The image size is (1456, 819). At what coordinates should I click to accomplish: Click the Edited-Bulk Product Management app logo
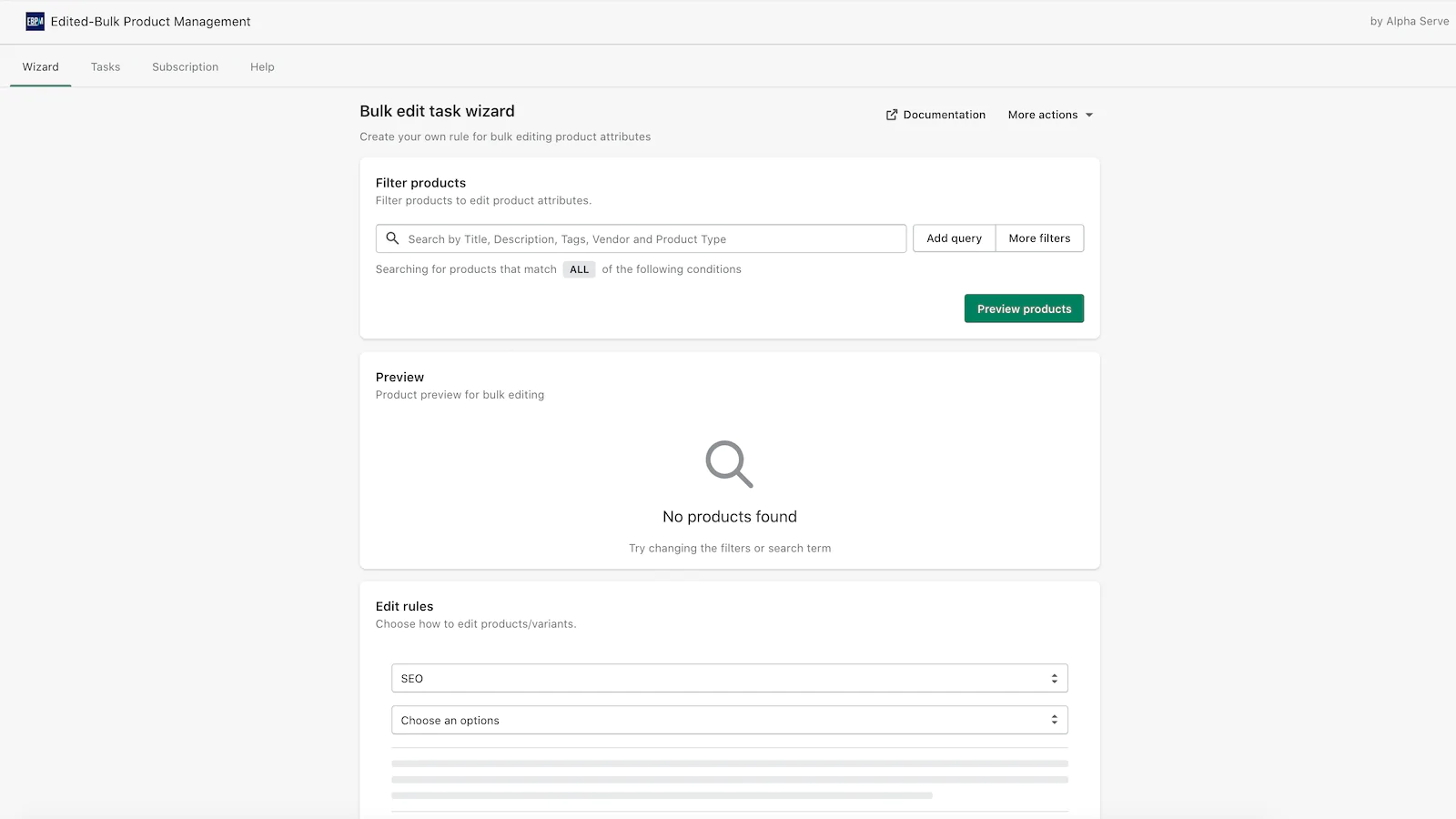[x=35, y=22]
